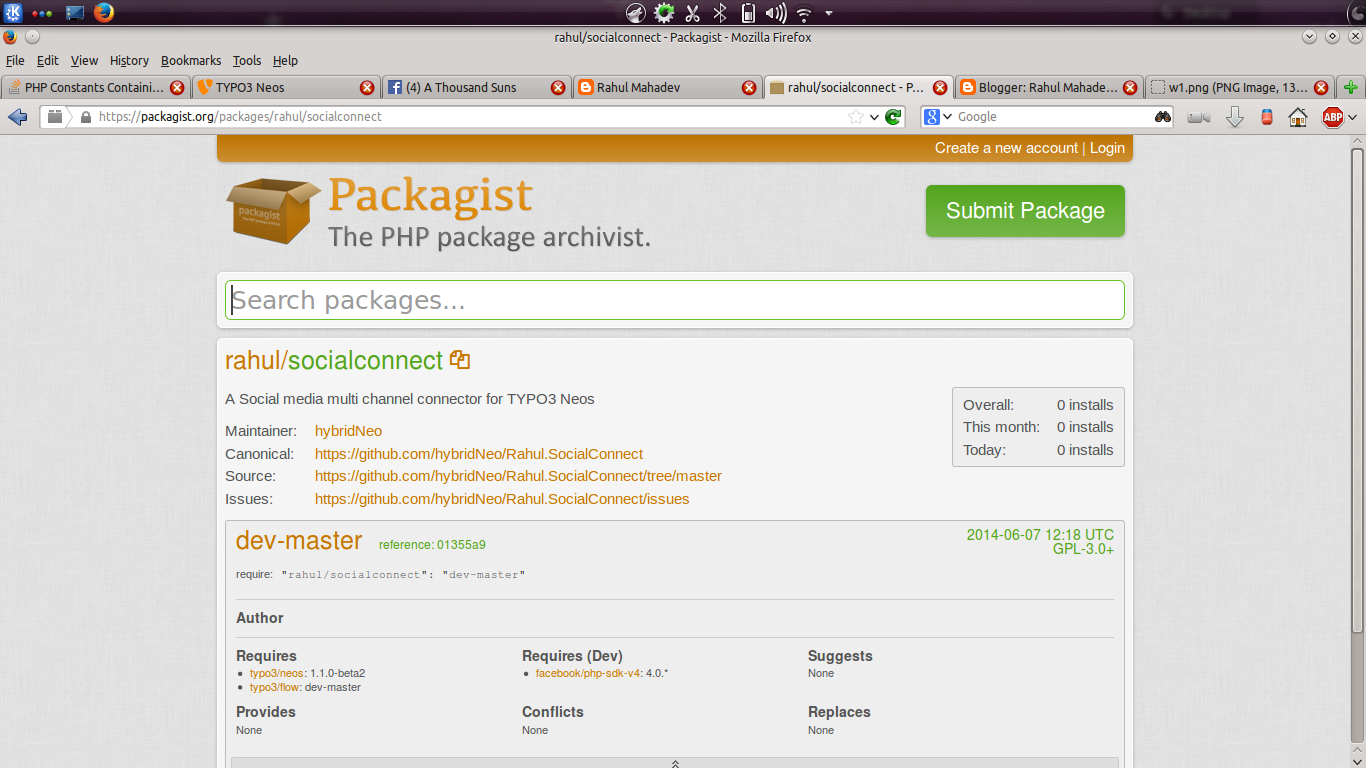Close the PHP Constants tab
The height and width of the screenshot is (768, 1366).
(x=177, y=87)
